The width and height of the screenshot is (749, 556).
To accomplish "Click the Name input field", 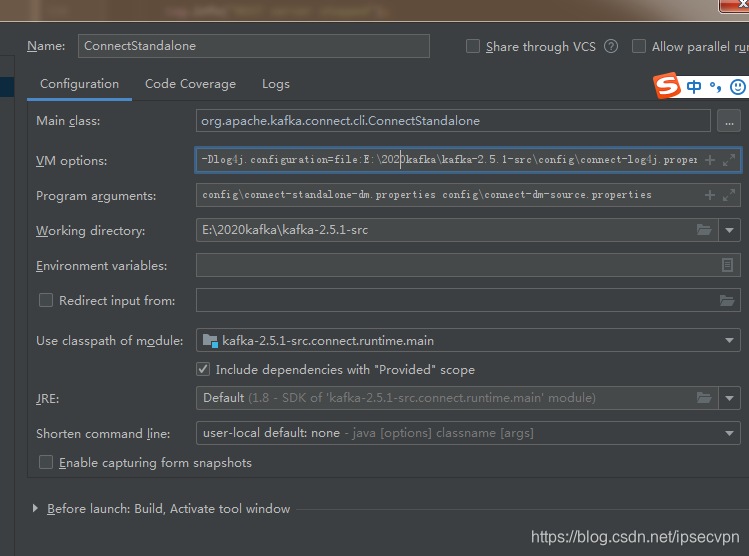I will pos(254,46).
